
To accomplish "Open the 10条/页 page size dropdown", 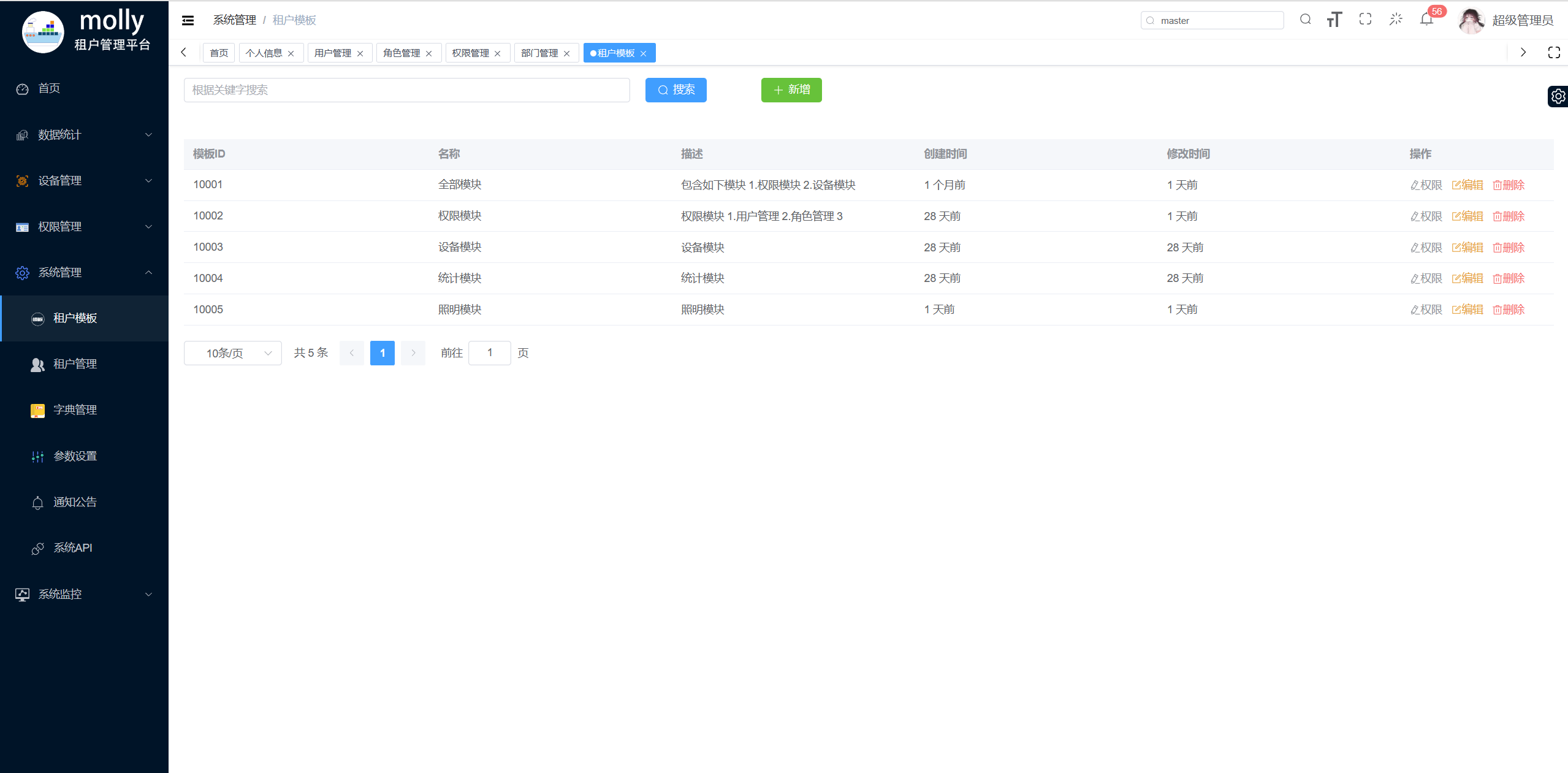I will pyautogui.click(x=233, y=353).
